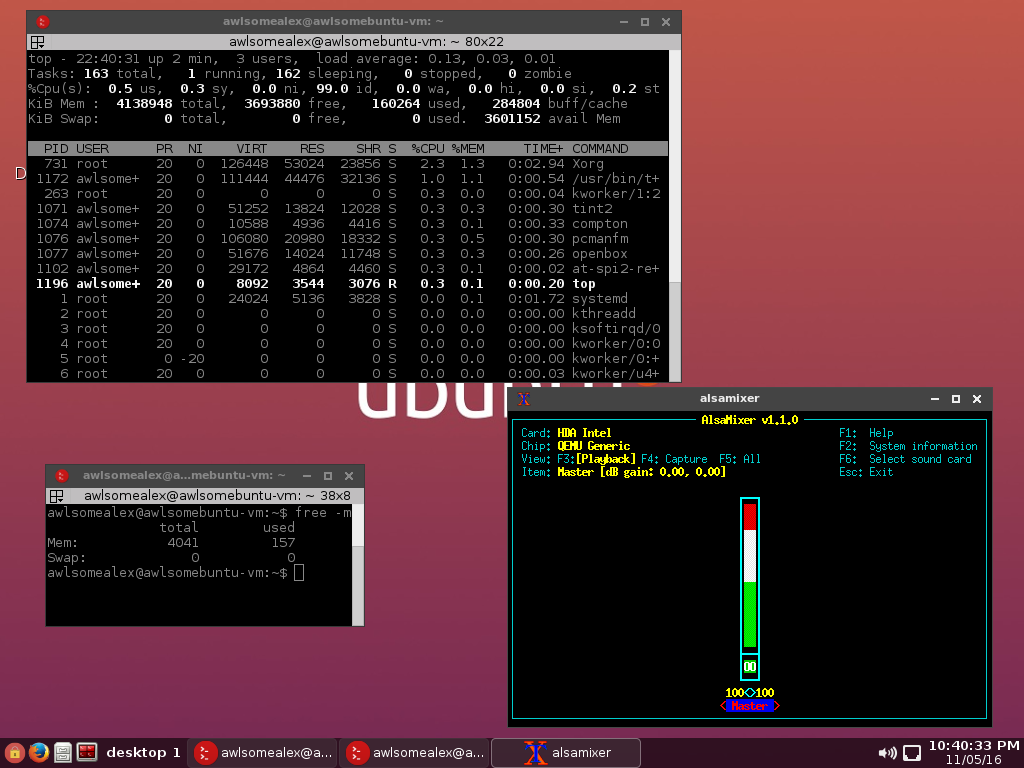Click the terminator icon in top window titlebar
The height and width of the screenshot is (768, 1024).
tap(42, 22)
